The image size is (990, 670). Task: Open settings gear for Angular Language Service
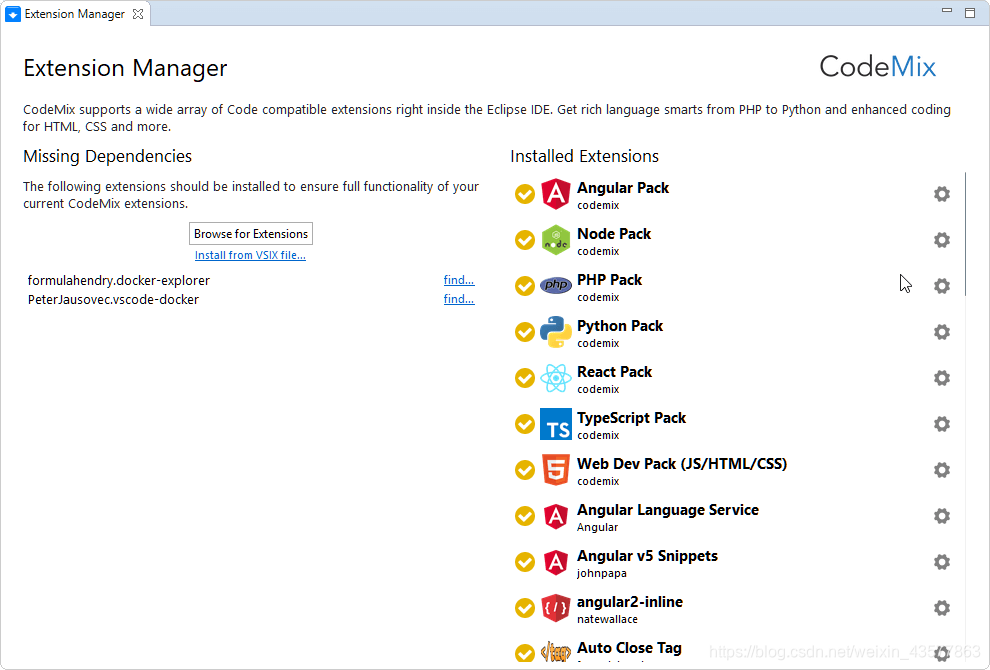941,517
